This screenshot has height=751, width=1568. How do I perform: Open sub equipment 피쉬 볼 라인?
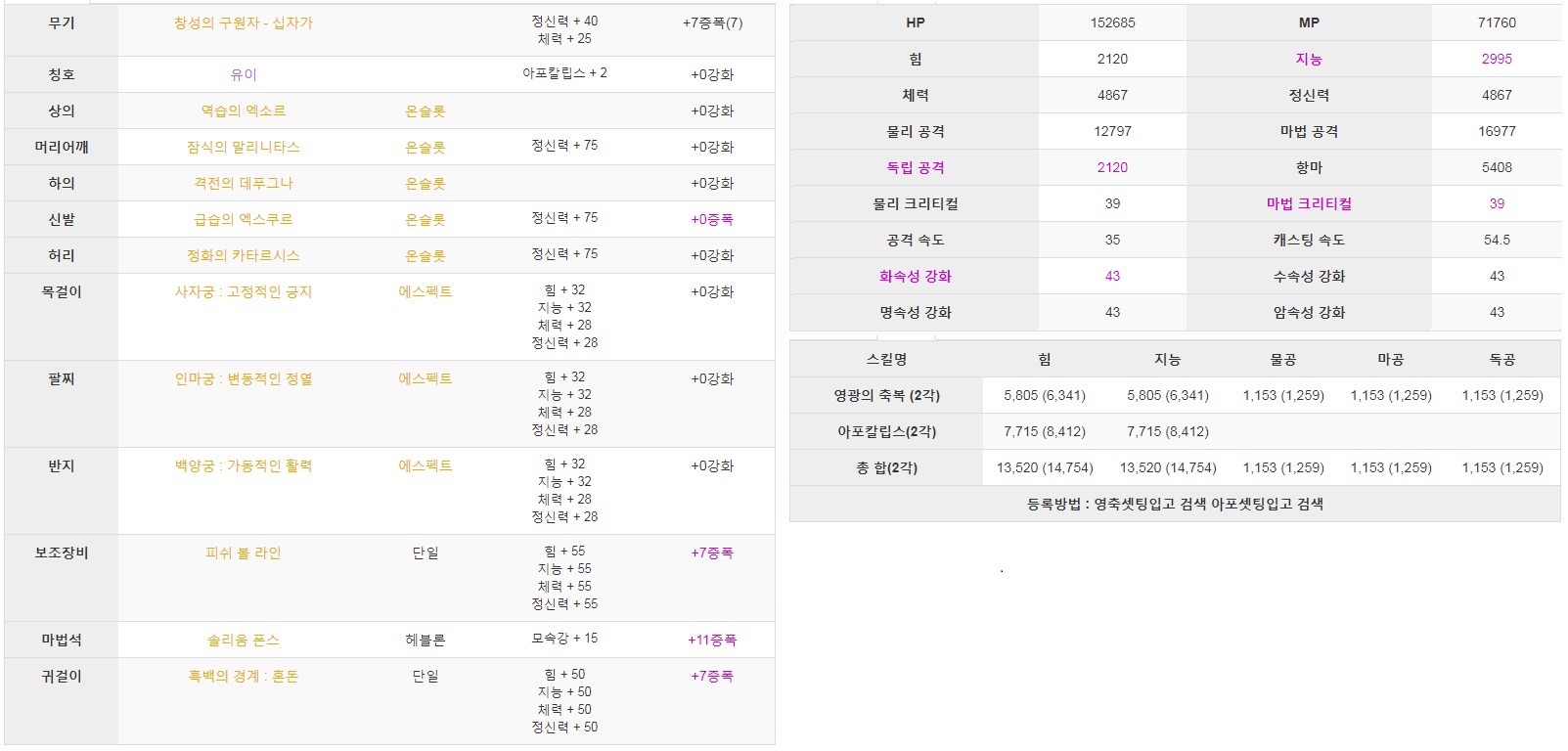244,552
